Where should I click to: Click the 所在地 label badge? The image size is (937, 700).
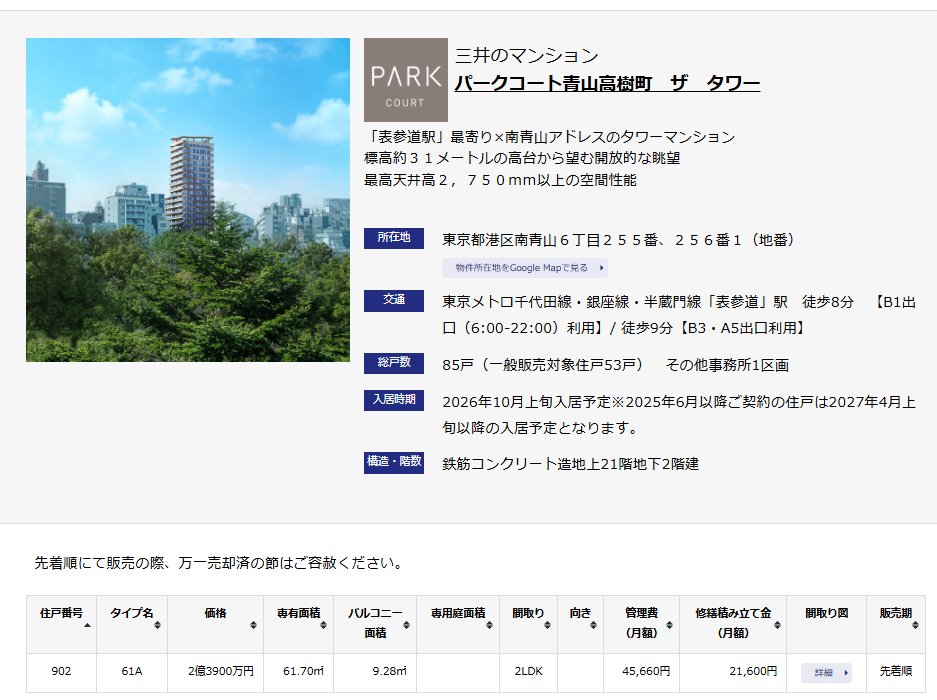pos(394,238)
